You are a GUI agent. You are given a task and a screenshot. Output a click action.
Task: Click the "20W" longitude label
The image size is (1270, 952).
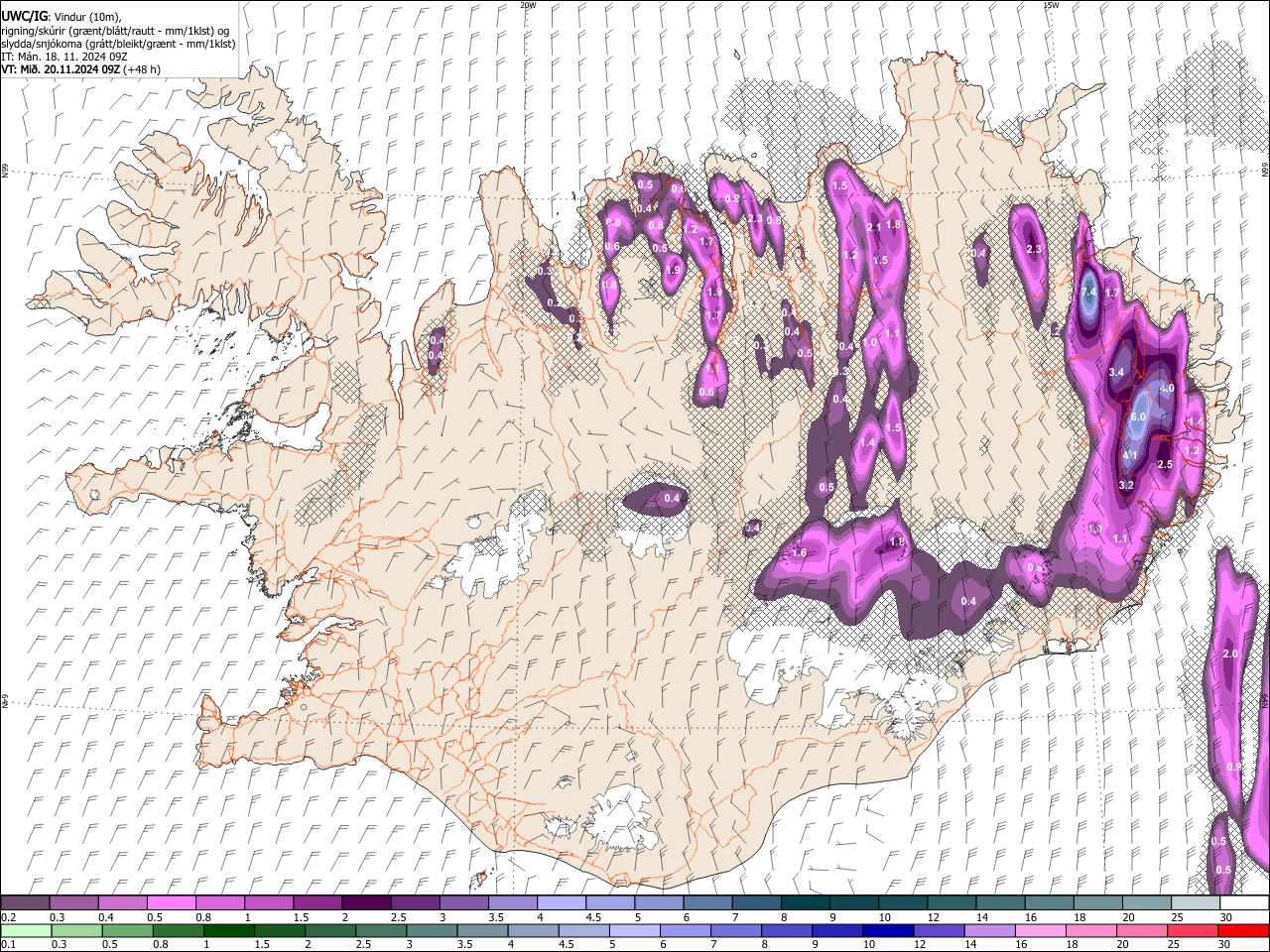[x=528, y=5]
